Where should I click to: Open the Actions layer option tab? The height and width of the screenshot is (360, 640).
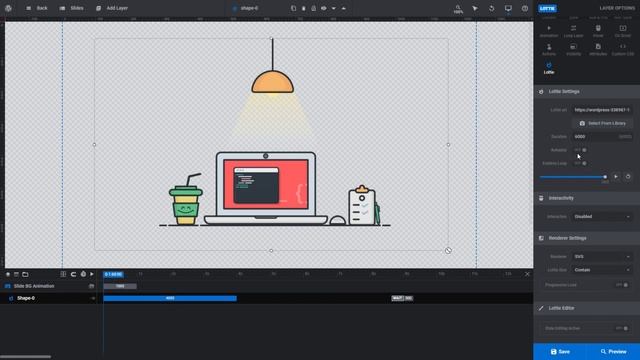tap(549, 49)
